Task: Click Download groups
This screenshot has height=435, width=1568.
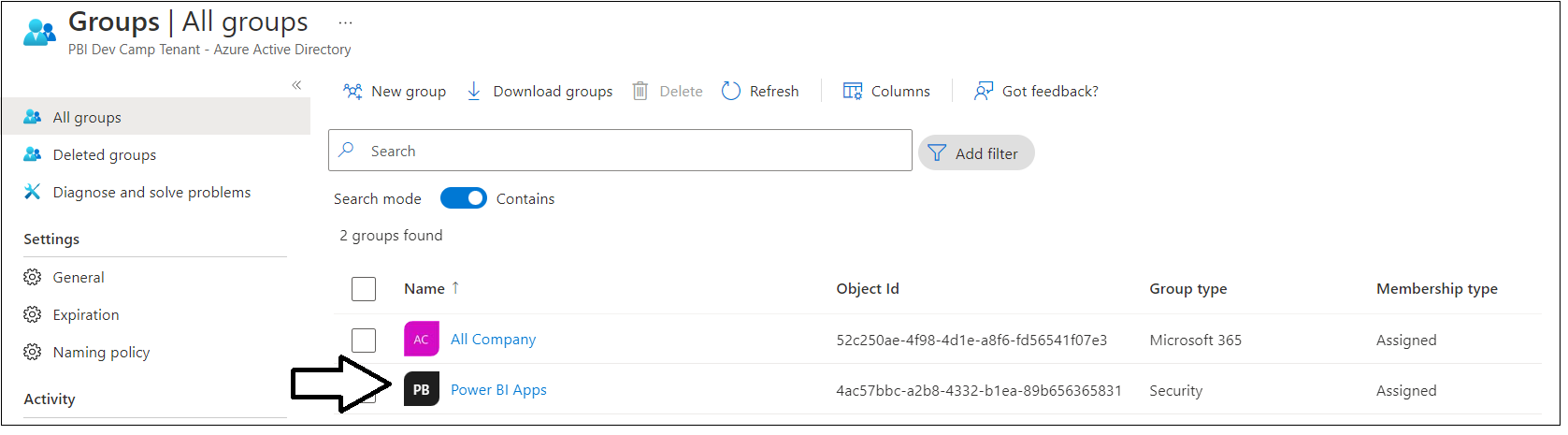Action: coord(539,91)
